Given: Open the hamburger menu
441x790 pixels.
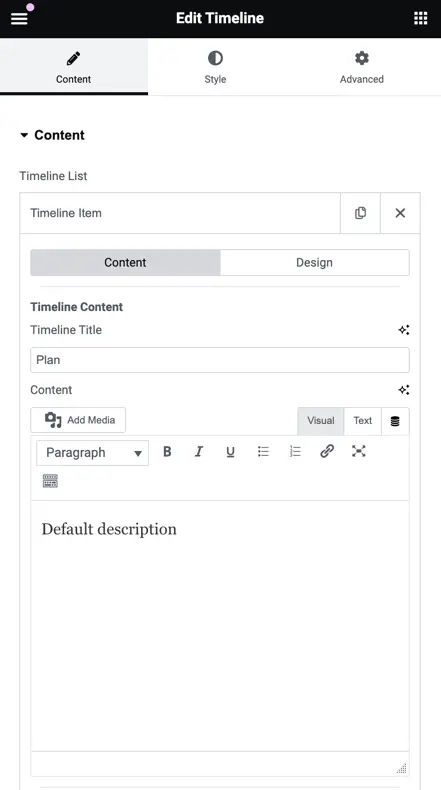Looking at the screenshot, I should pos(19,19).
